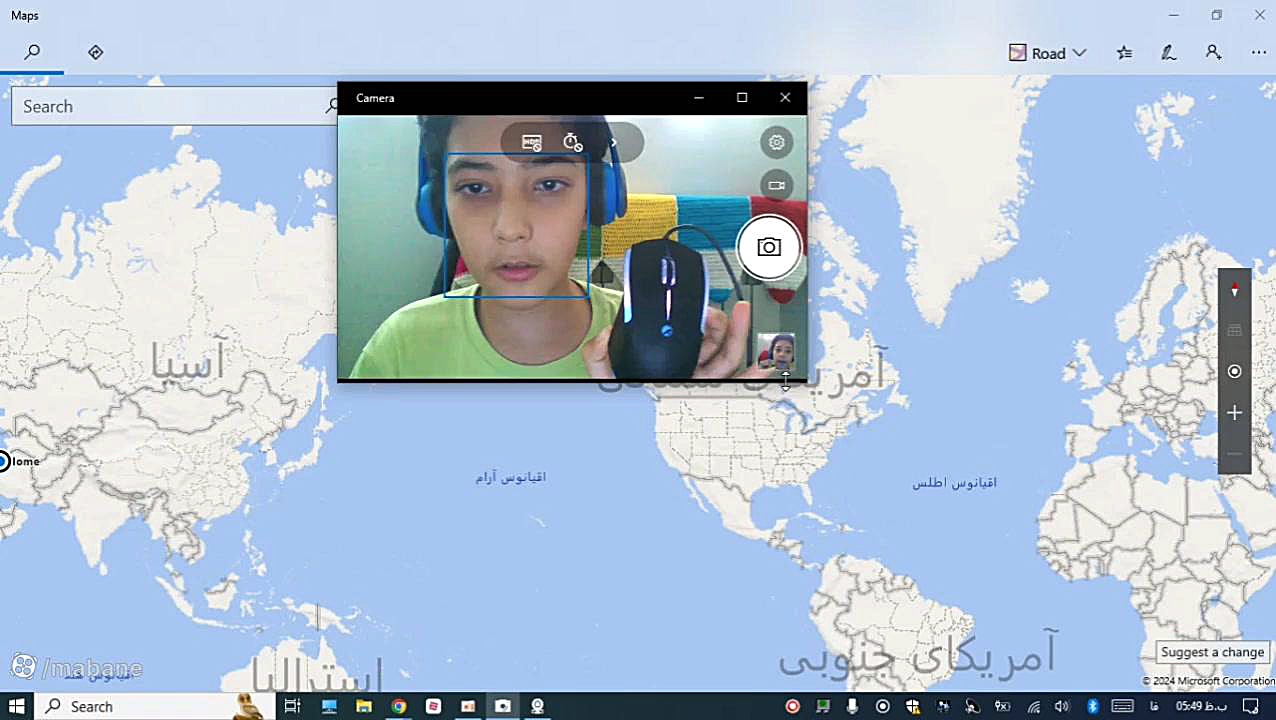
Task: Open the Windows Start menu
Action: 17,706
